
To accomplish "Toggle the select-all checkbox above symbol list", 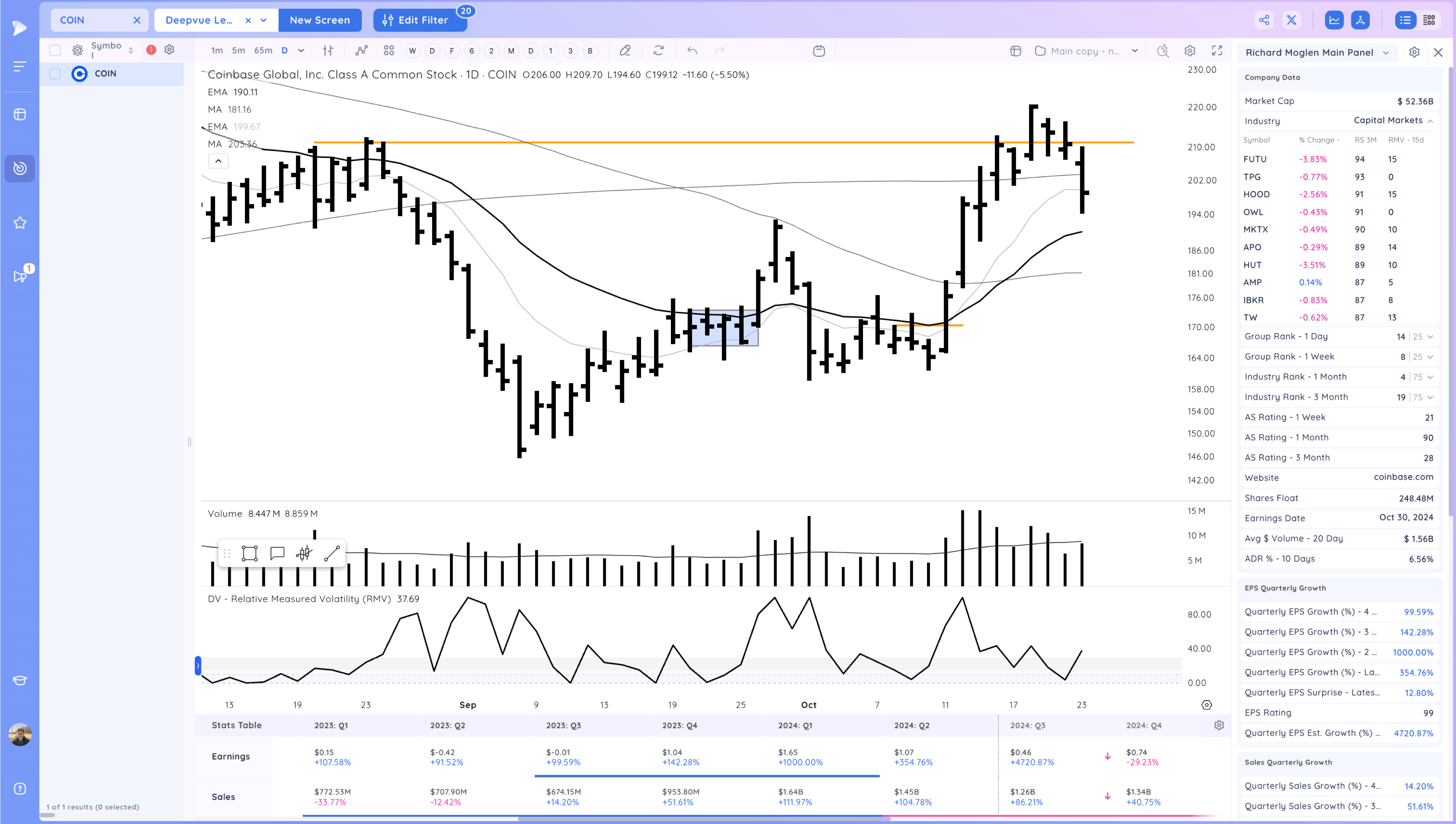I will coord(55,50).
